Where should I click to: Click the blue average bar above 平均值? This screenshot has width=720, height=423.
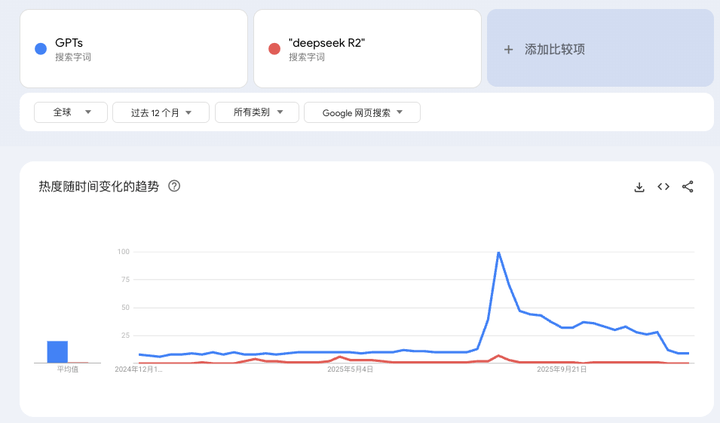[x=57, y=351]
